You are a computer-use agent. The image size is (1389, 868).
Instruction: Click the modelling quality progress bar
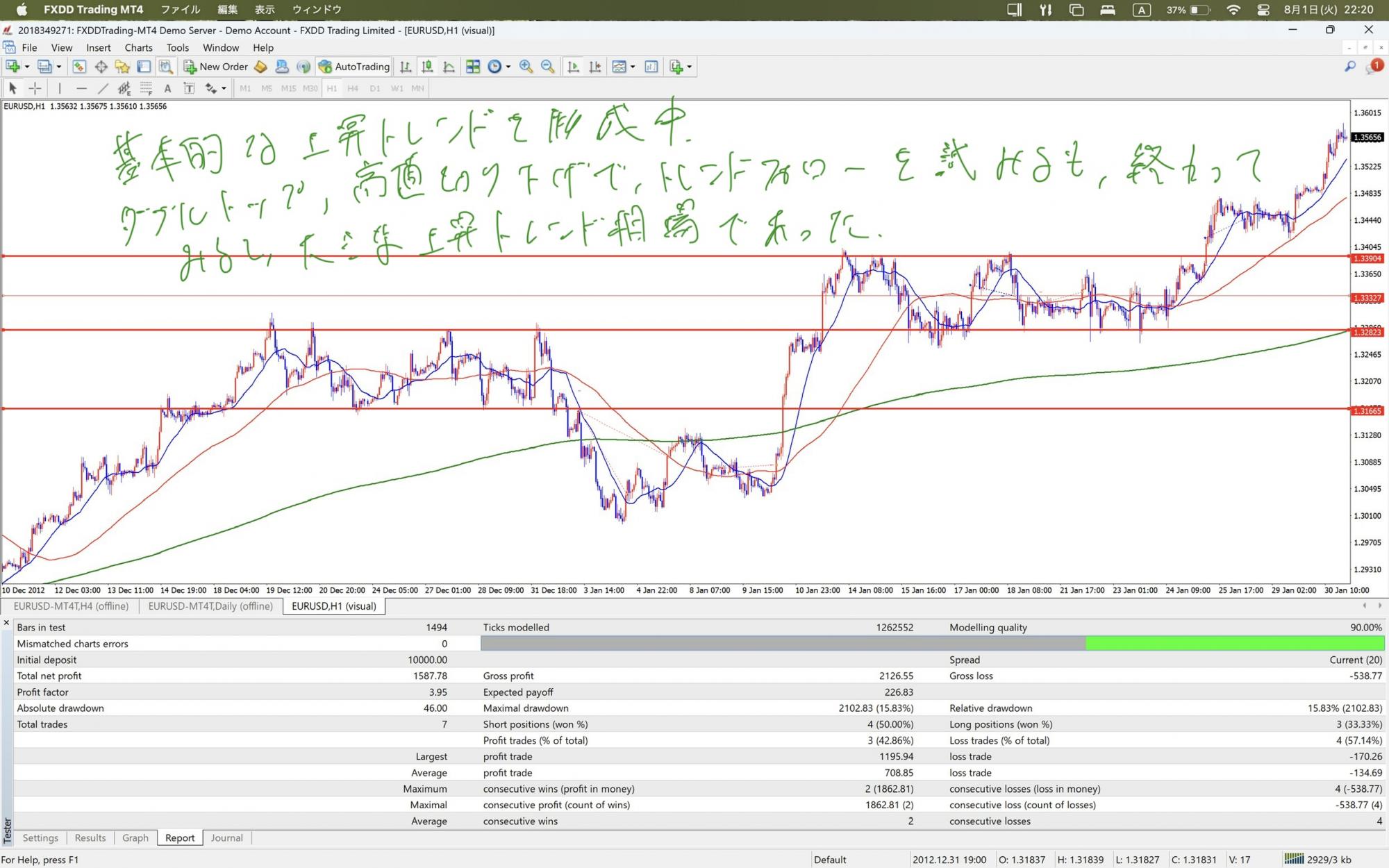tap(932, 644)
